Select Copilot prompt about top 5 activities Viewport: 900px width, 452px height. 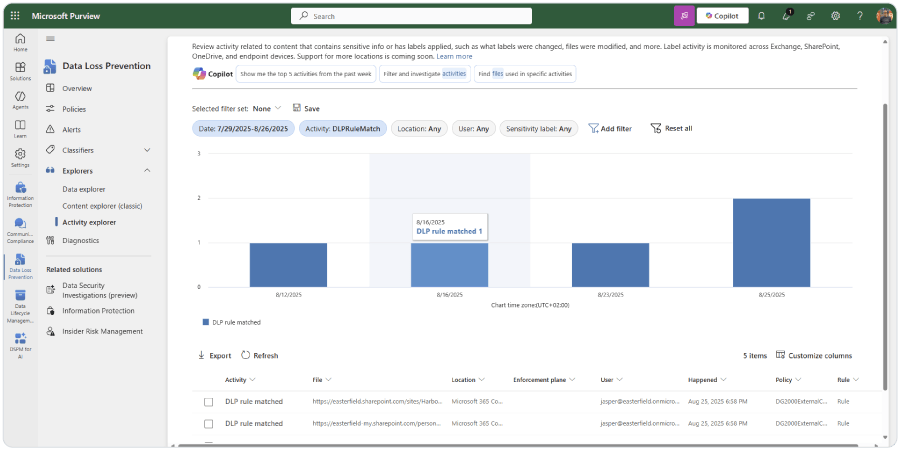tap(306, 74)
